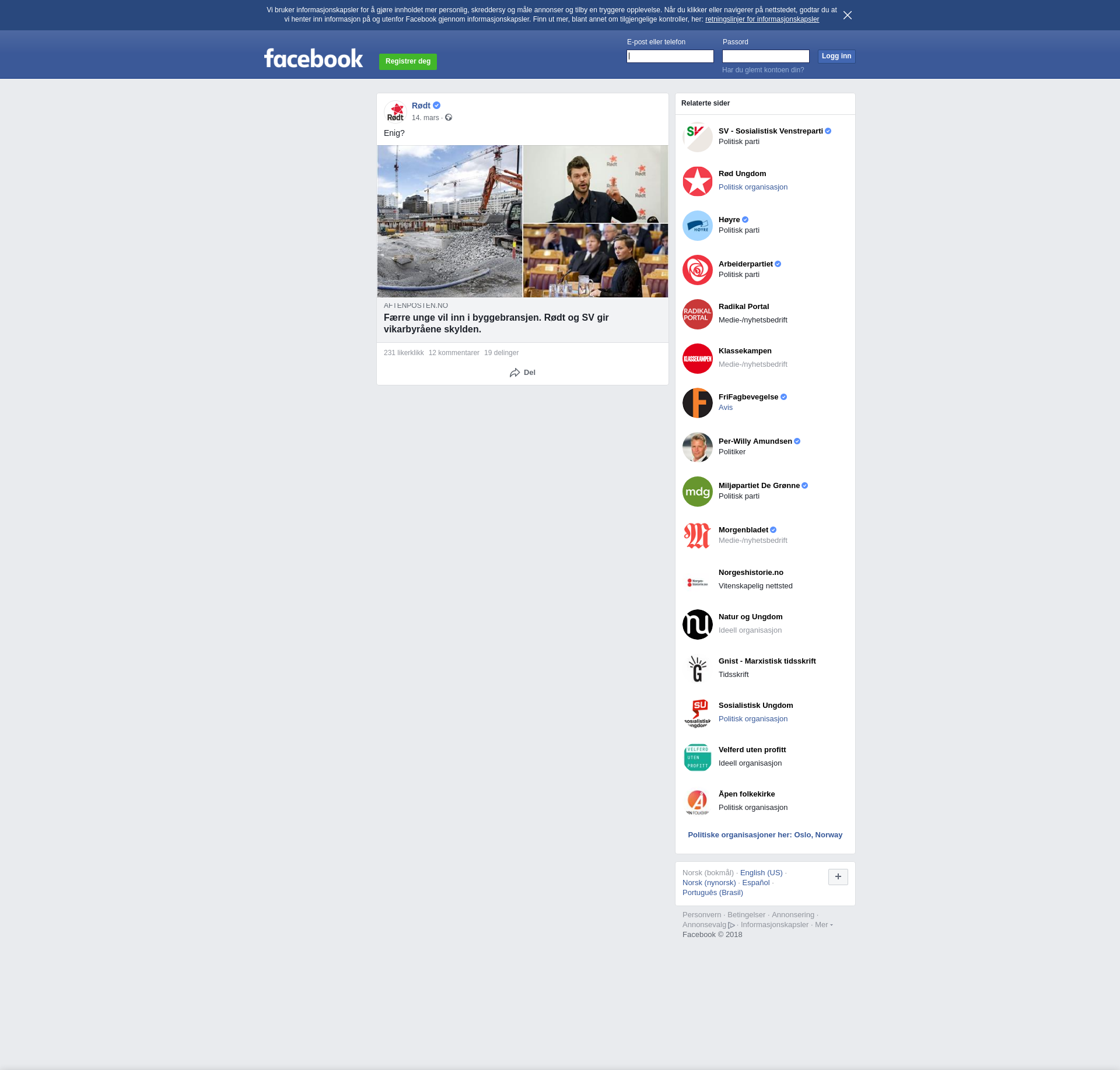Image resolution: width=1120 pixels, height=1070 pixels.
Task: Open Radikal Portal name link
Action: click(744, 307)
